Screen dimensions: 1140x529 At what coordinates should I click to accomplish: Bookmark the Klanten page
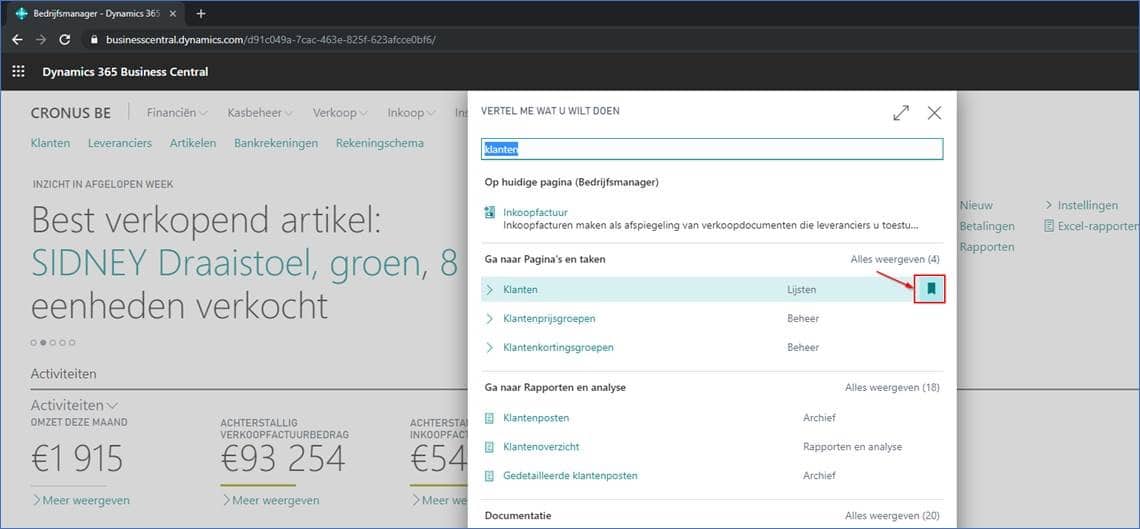pyautogui.click(x=931, y=289)
